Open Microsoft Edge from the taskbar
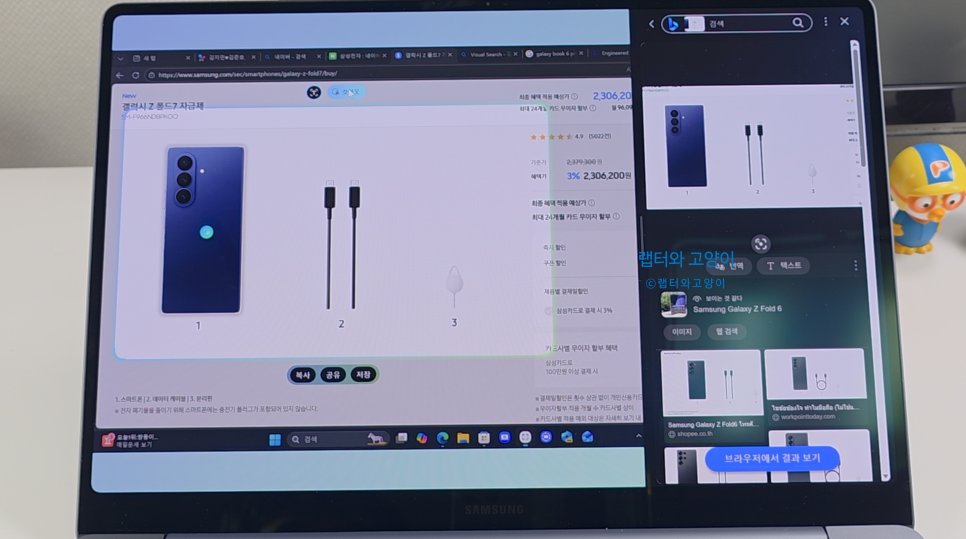966x539 pixels. point(442,438)
